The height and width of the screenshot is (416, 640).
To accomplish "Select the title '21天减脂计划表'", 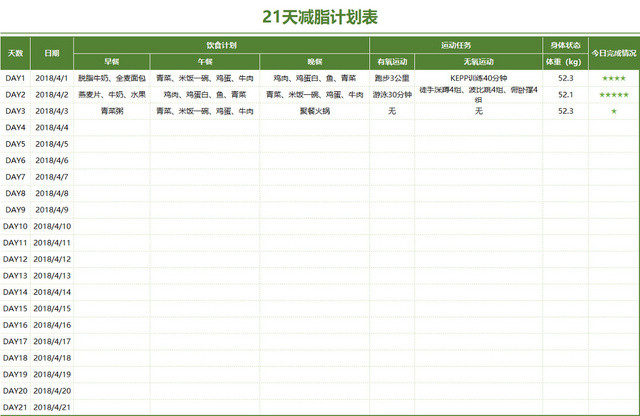I will (x=320, y=17).
